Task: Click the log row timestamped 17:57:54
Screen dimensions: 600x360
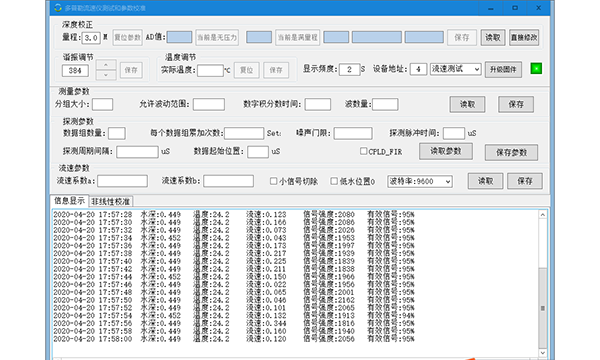Action: point(233,315)
